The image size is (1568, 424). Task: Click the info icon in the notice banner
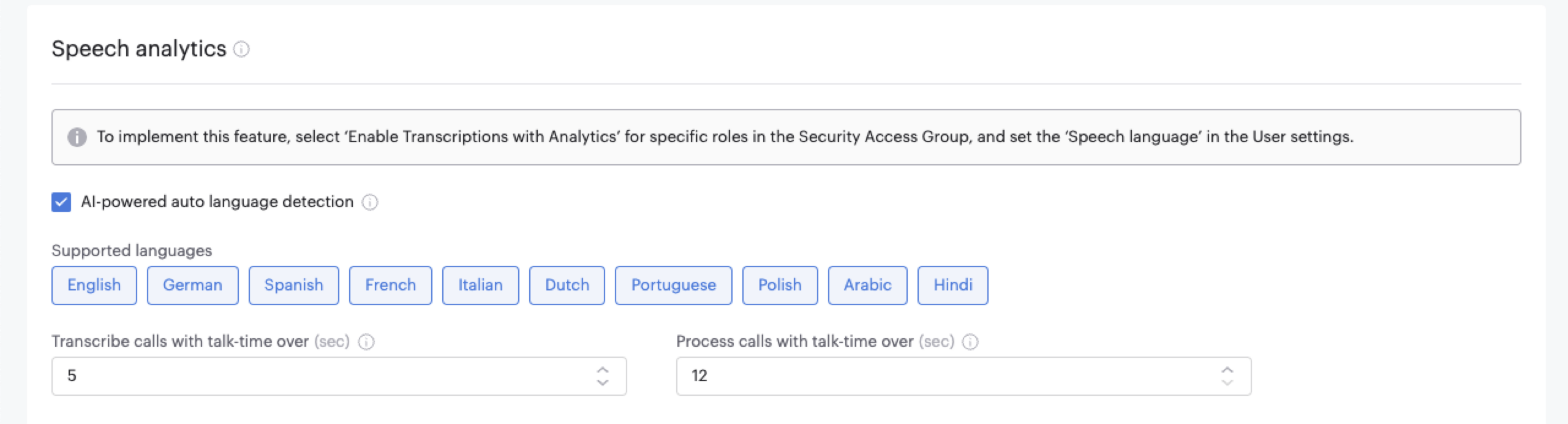click(x=77, y=137)
